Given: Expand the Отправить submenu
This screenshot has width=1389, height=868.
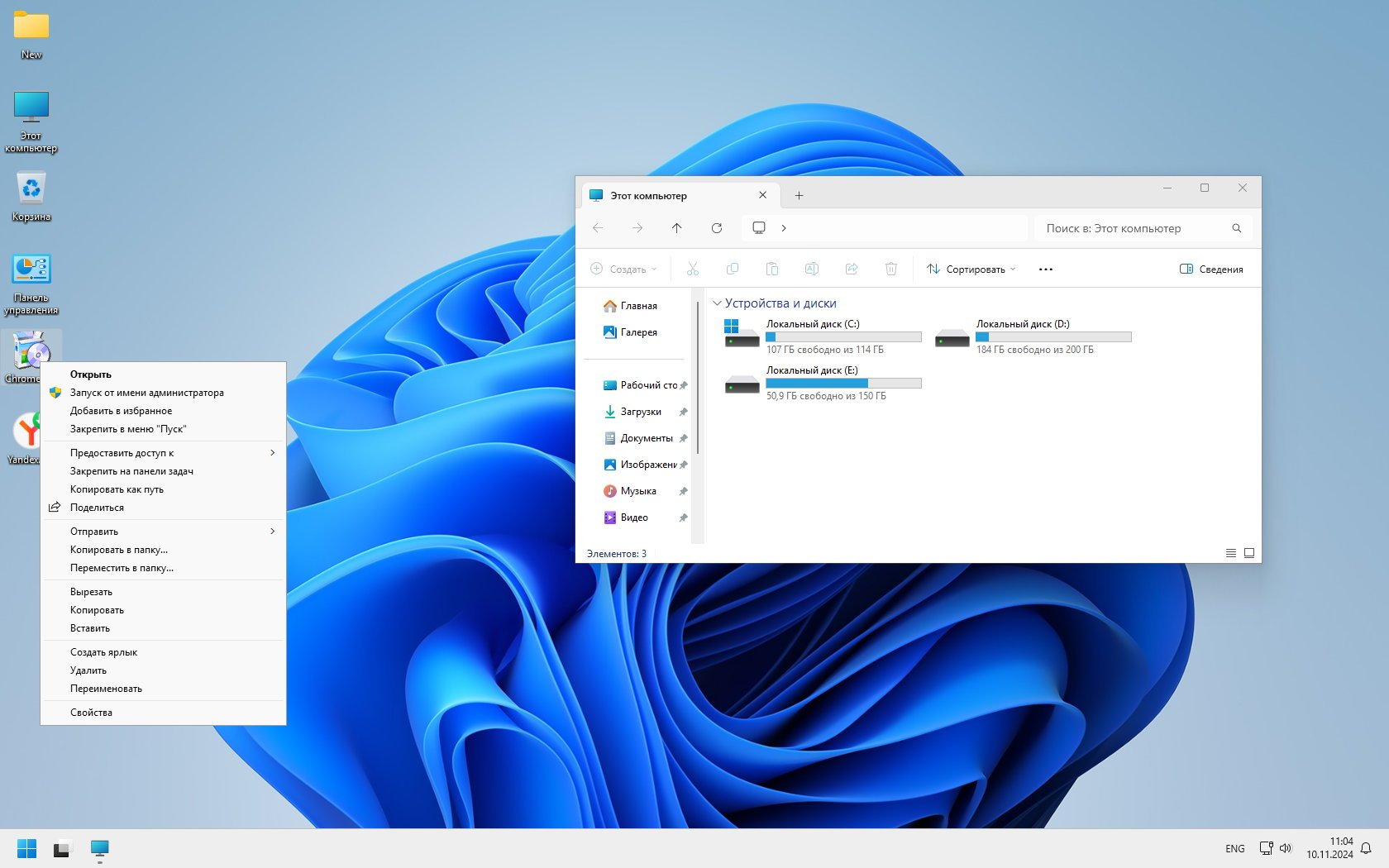Looking at the screenshot, I should point(163,532).
